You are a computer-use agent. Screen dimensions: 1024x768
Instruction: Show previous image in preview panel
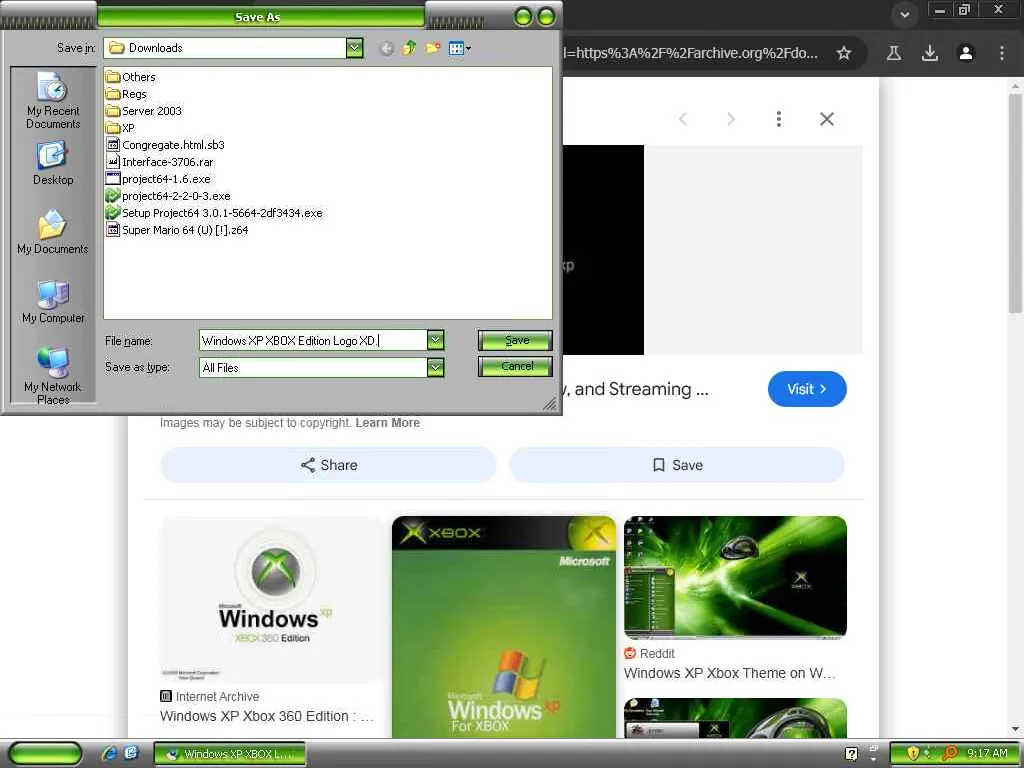[x=683, y=119]
